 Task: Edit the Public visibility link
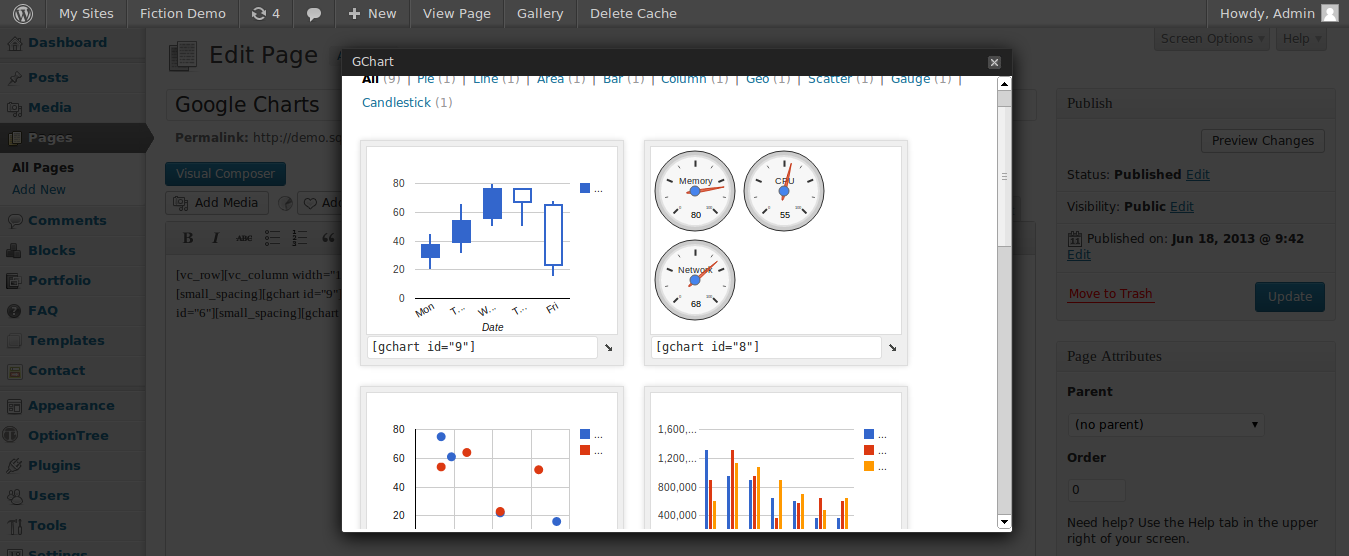(1182, 207)
